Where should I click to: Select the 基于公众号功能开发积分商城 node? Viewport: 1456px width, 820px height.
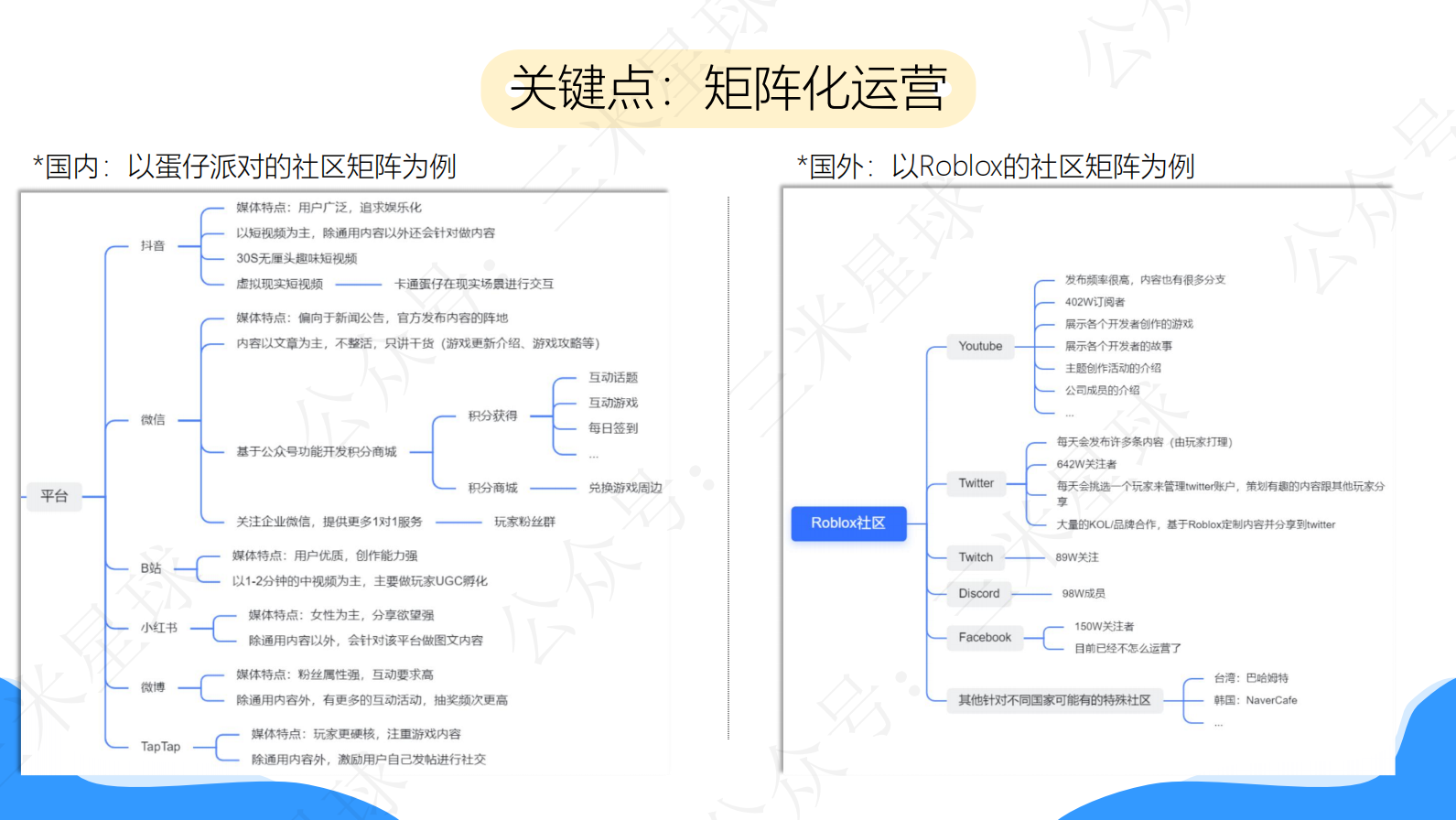click(x=317, y=451)
